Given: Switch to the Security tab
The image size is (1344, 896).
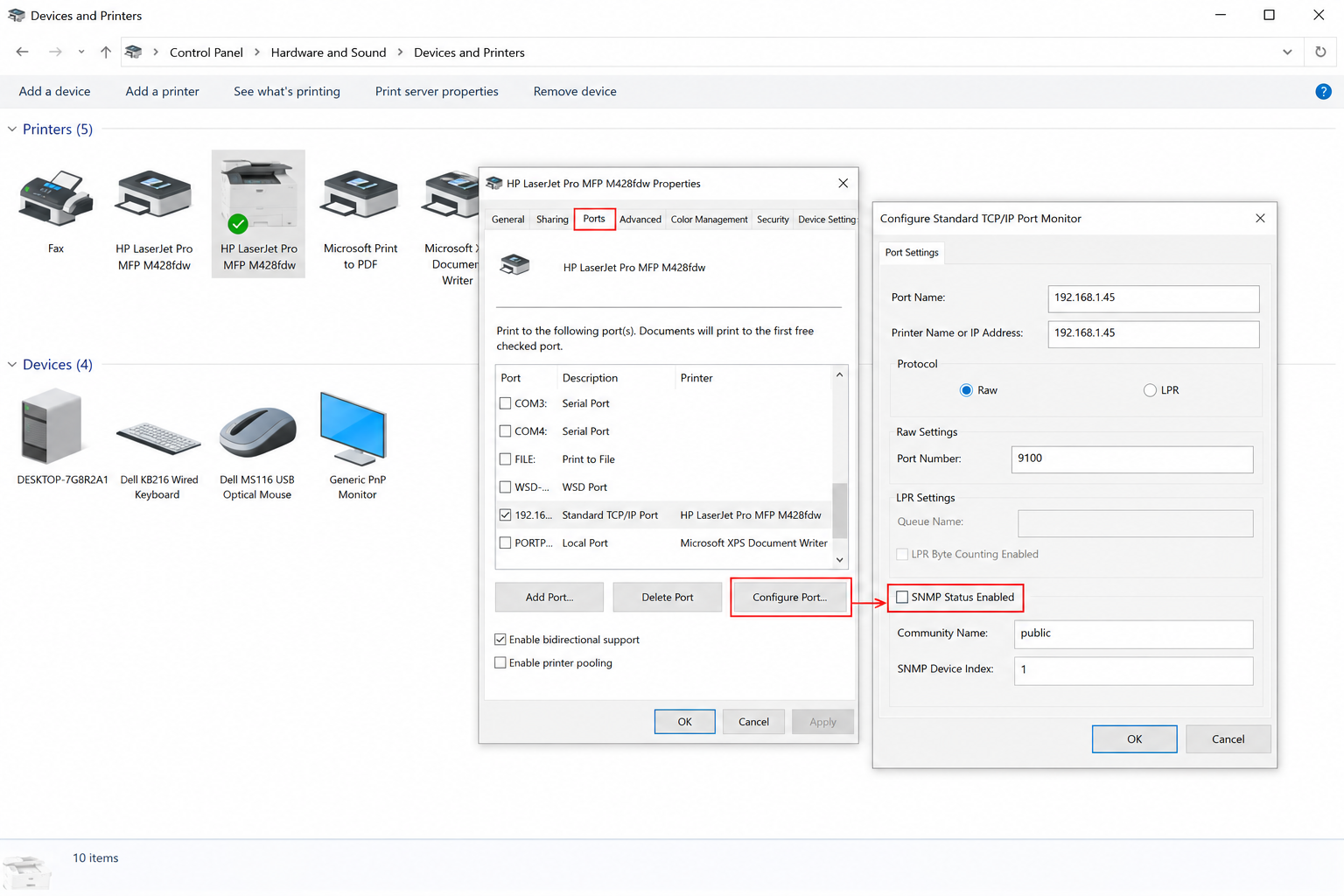Looking at the screenshot, I should [x=773, y=220].
